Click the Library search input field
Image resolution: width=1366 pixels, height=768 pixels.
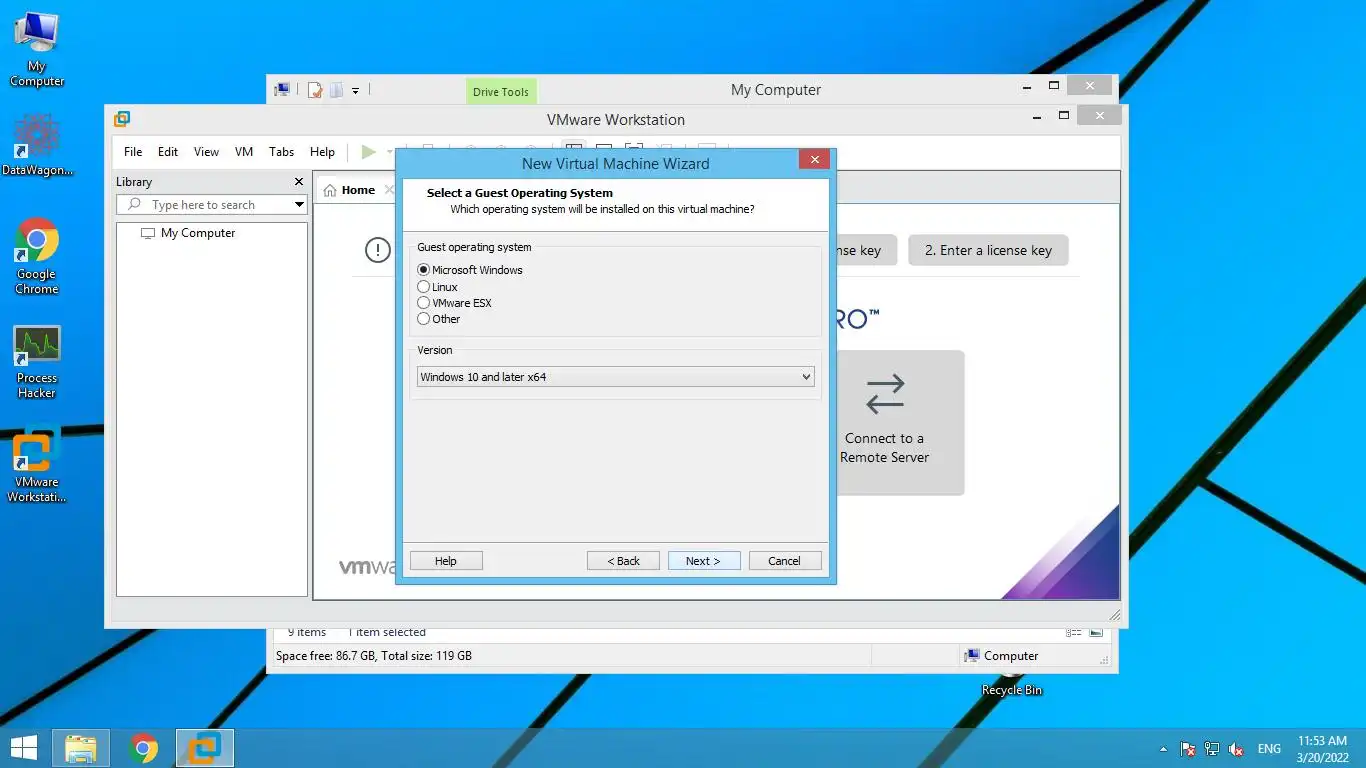212,205
